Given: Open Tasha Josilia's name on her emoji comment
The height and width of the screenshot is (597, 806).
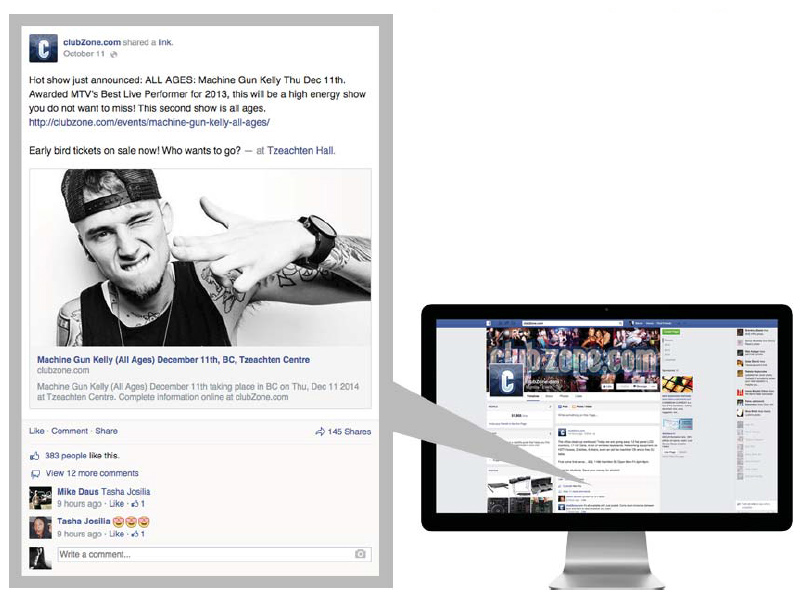Looking at the screenshot, I should click(84, 521).
